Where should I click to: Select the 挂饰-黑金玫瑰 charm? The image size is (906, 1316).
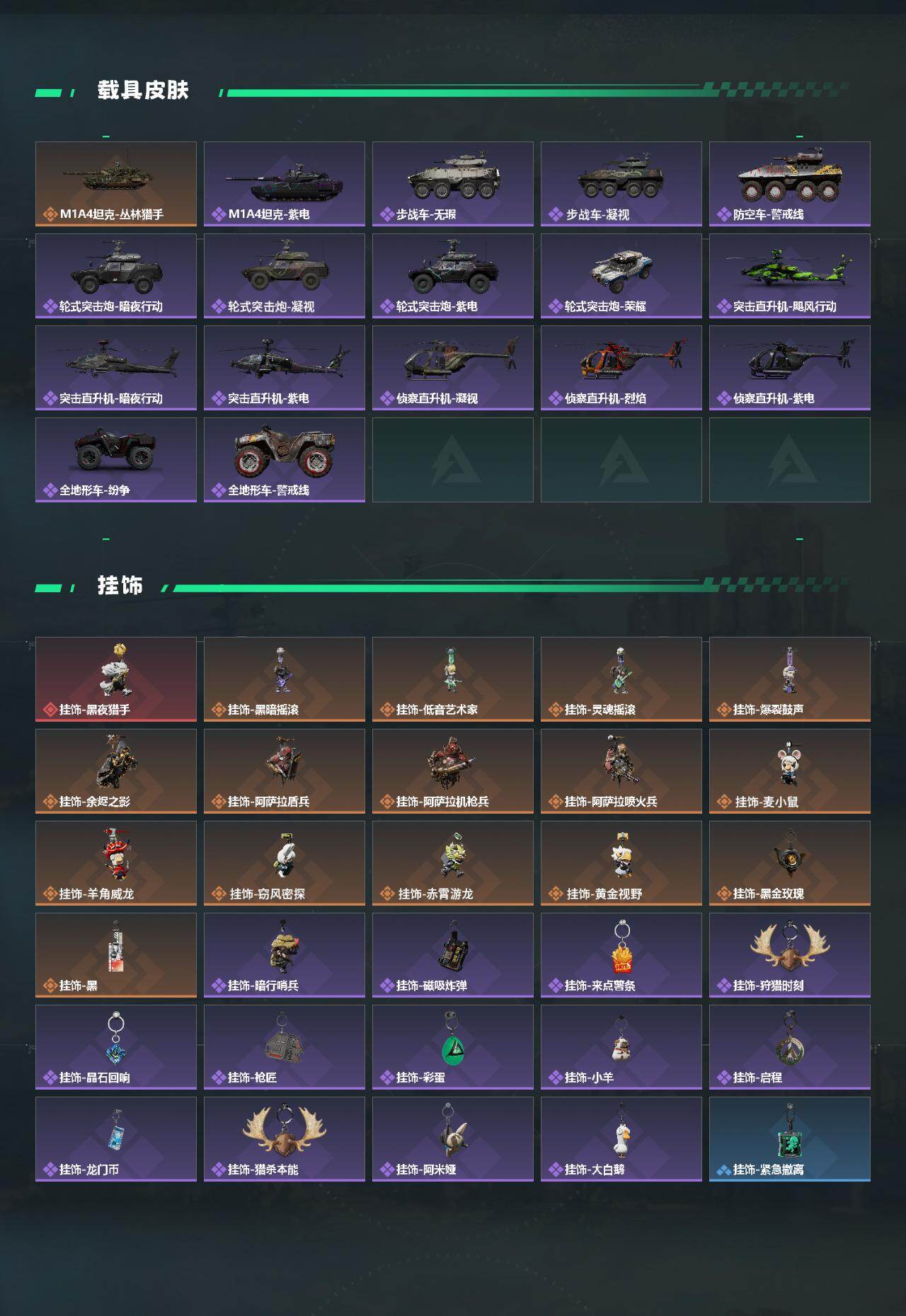click(790, 863)
